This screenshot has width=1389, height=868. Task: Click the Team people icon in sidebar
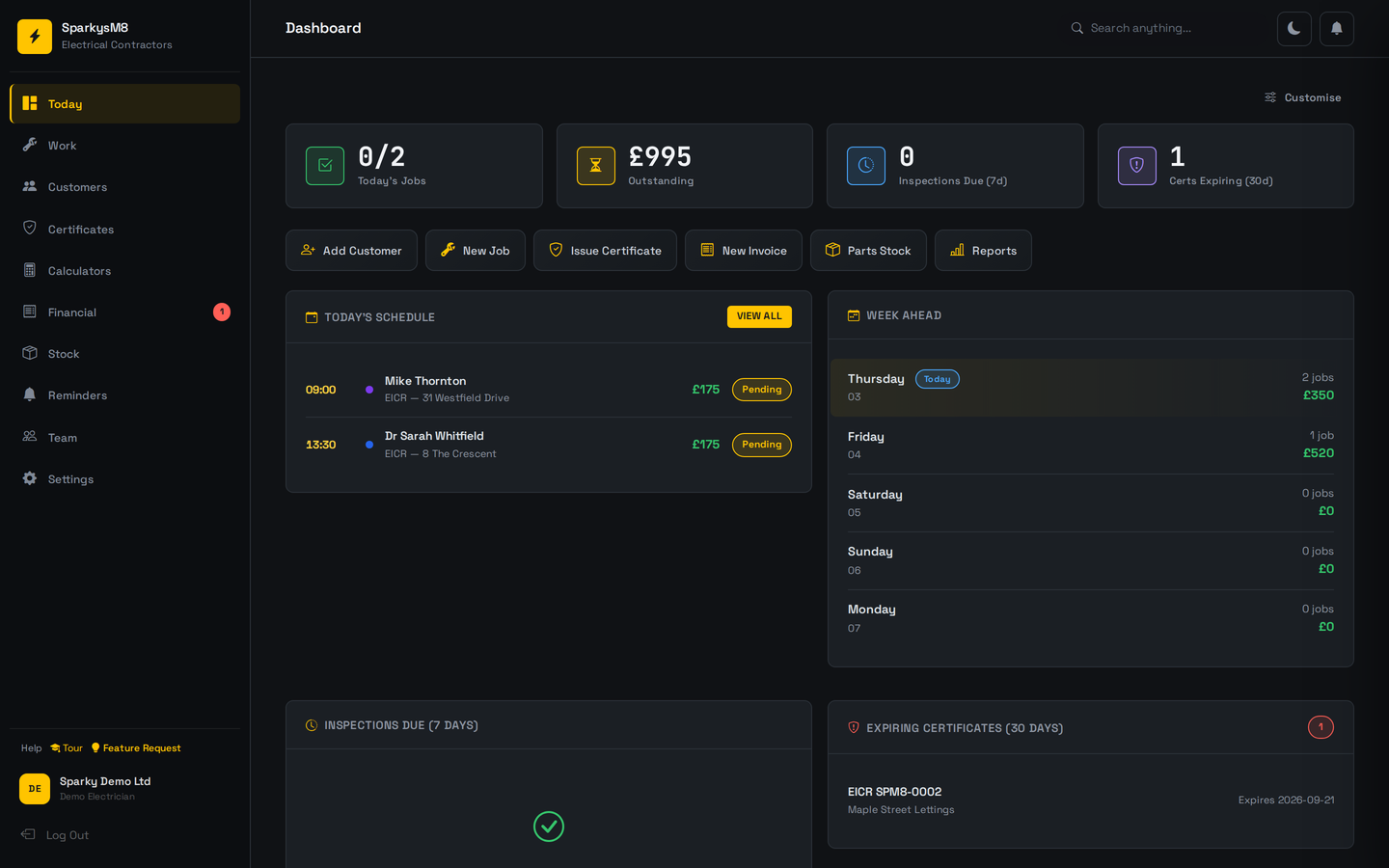30,437
